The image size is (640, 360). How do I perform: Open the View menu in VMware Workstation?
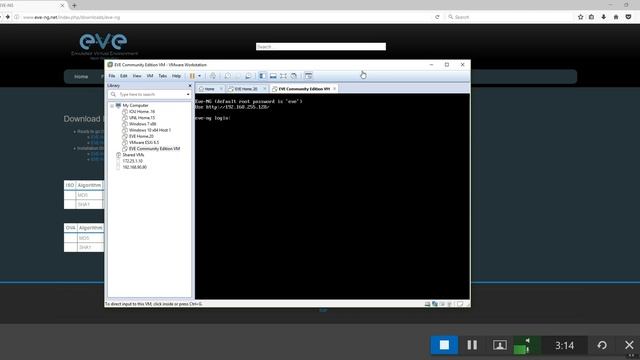(137, 76)
